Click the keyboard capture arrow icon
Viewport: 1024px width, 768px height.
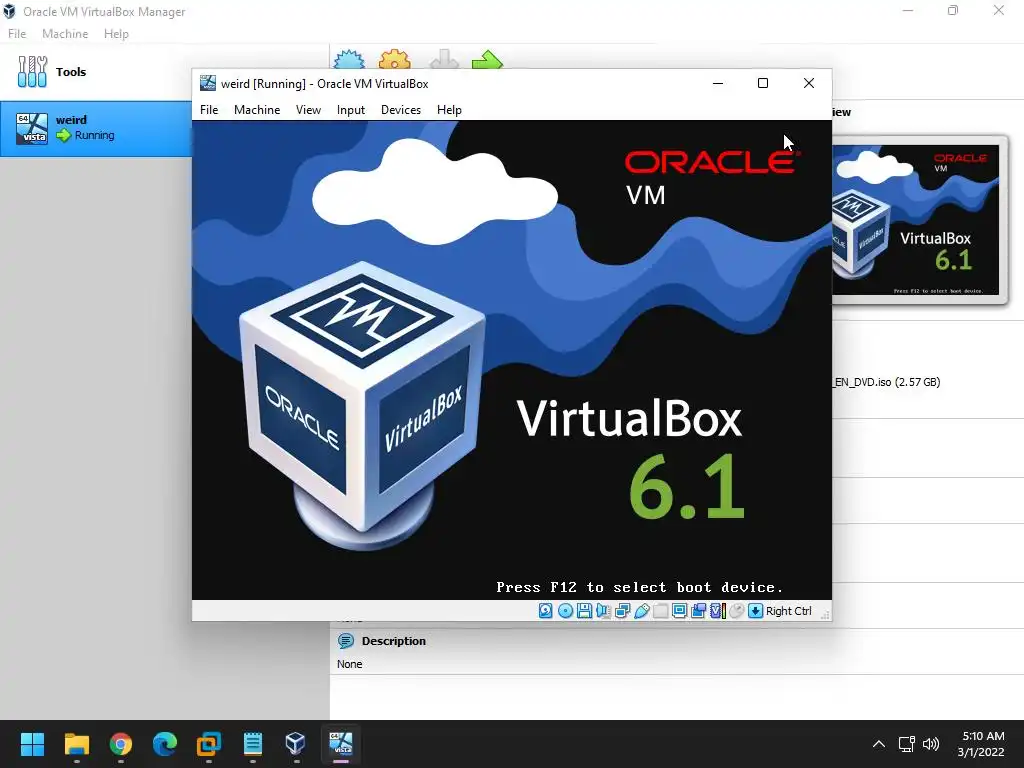pyautogui.click(x=756, y=611)
